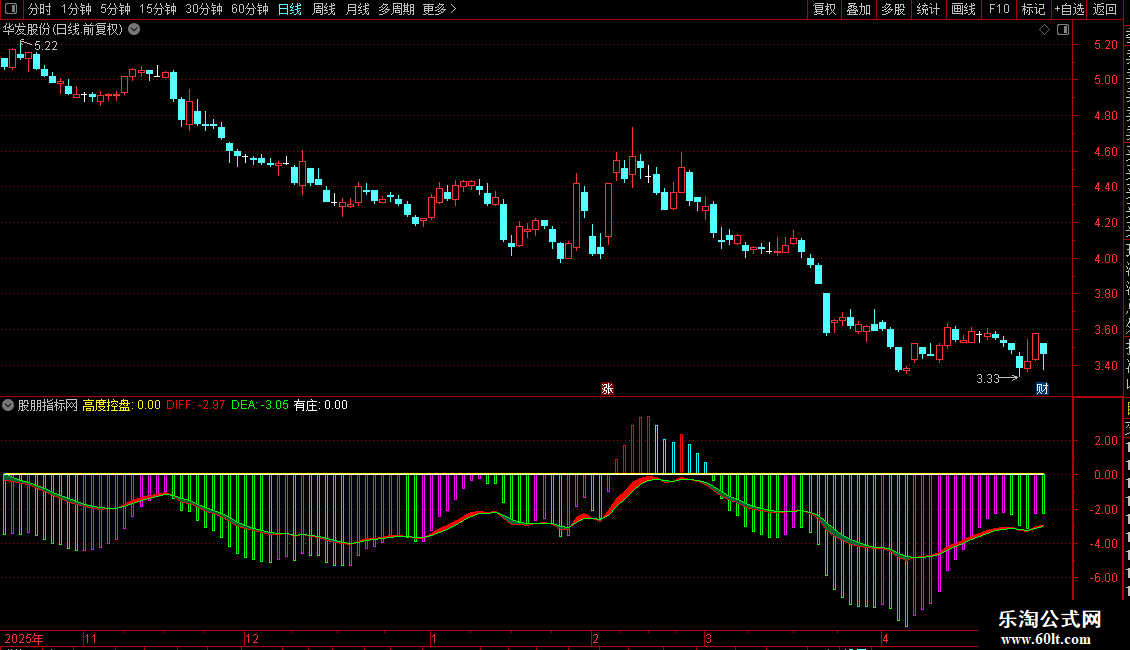Click the 高度控盘 value label
Viewport: 1130px width, 650px height.
(121, 405)
